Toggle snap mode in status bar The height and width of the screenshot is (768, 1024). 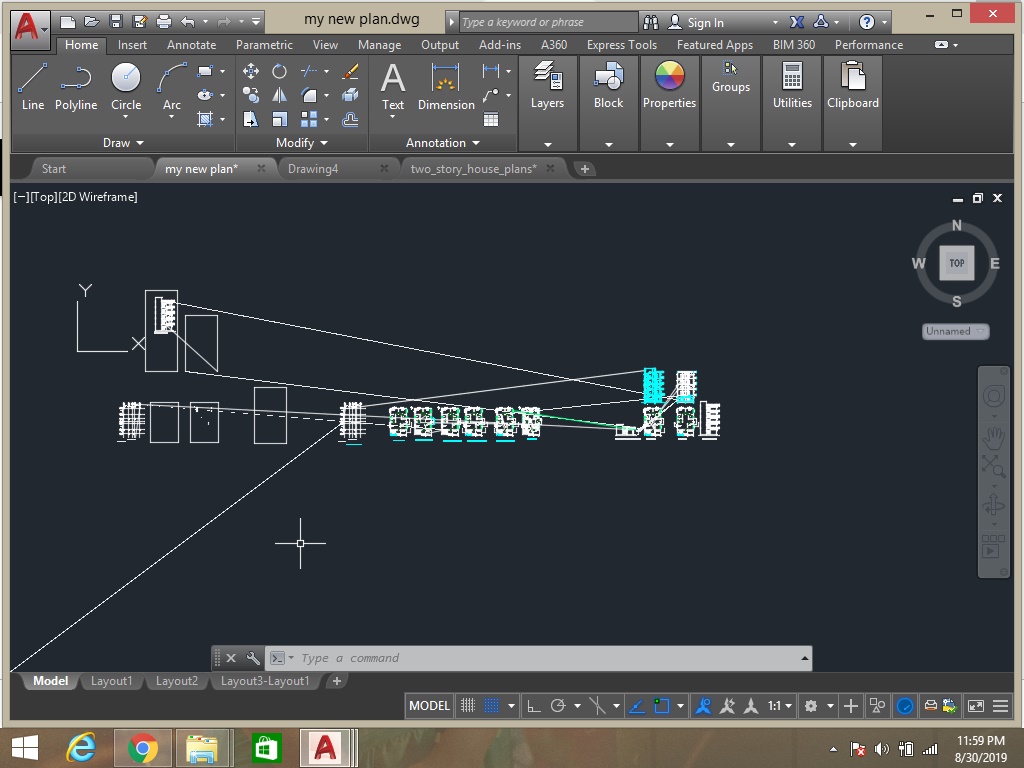[489, 705]
